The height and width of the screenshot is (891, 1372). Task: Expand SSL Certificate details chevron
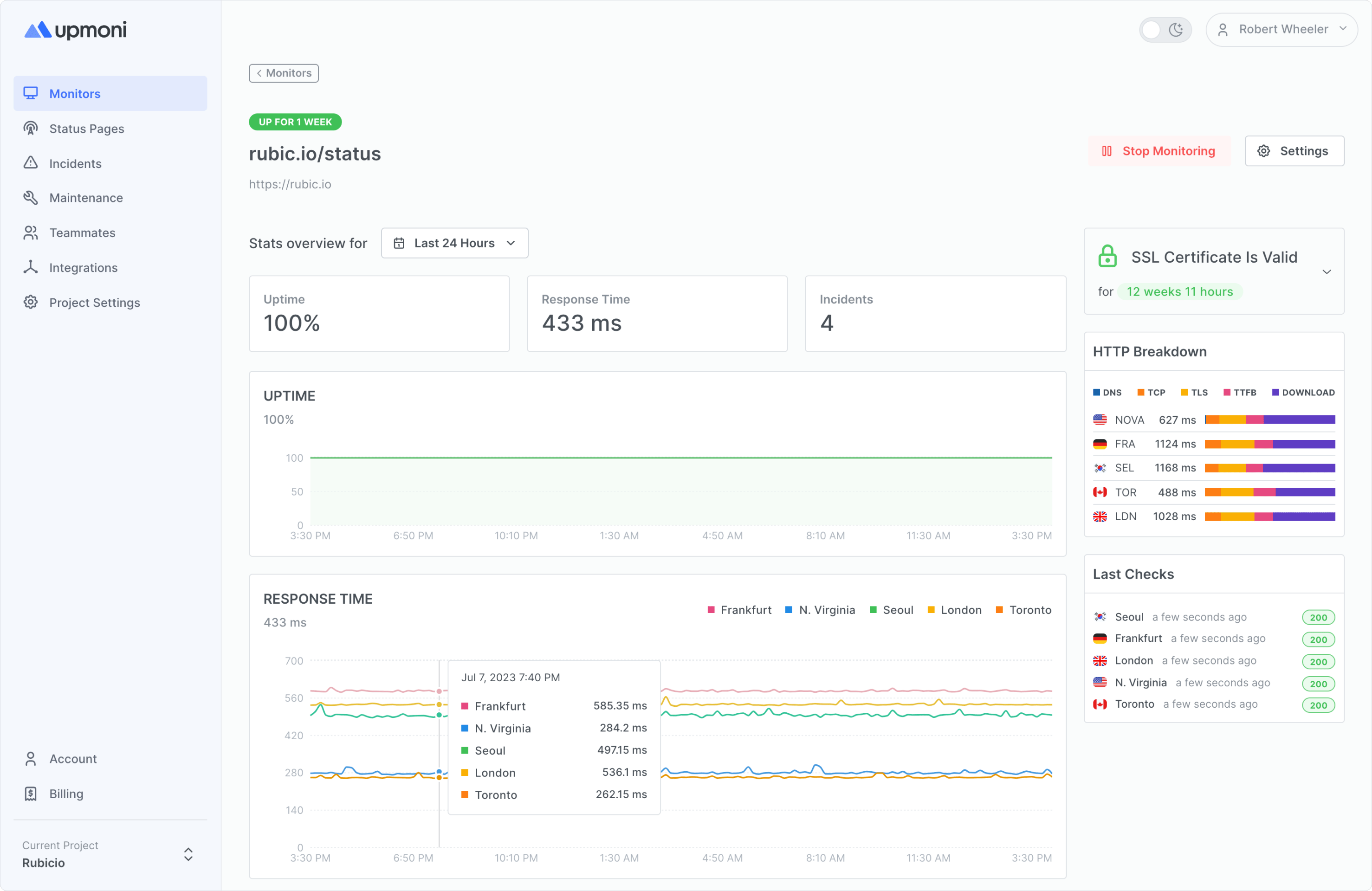(x=1327, y=272)
